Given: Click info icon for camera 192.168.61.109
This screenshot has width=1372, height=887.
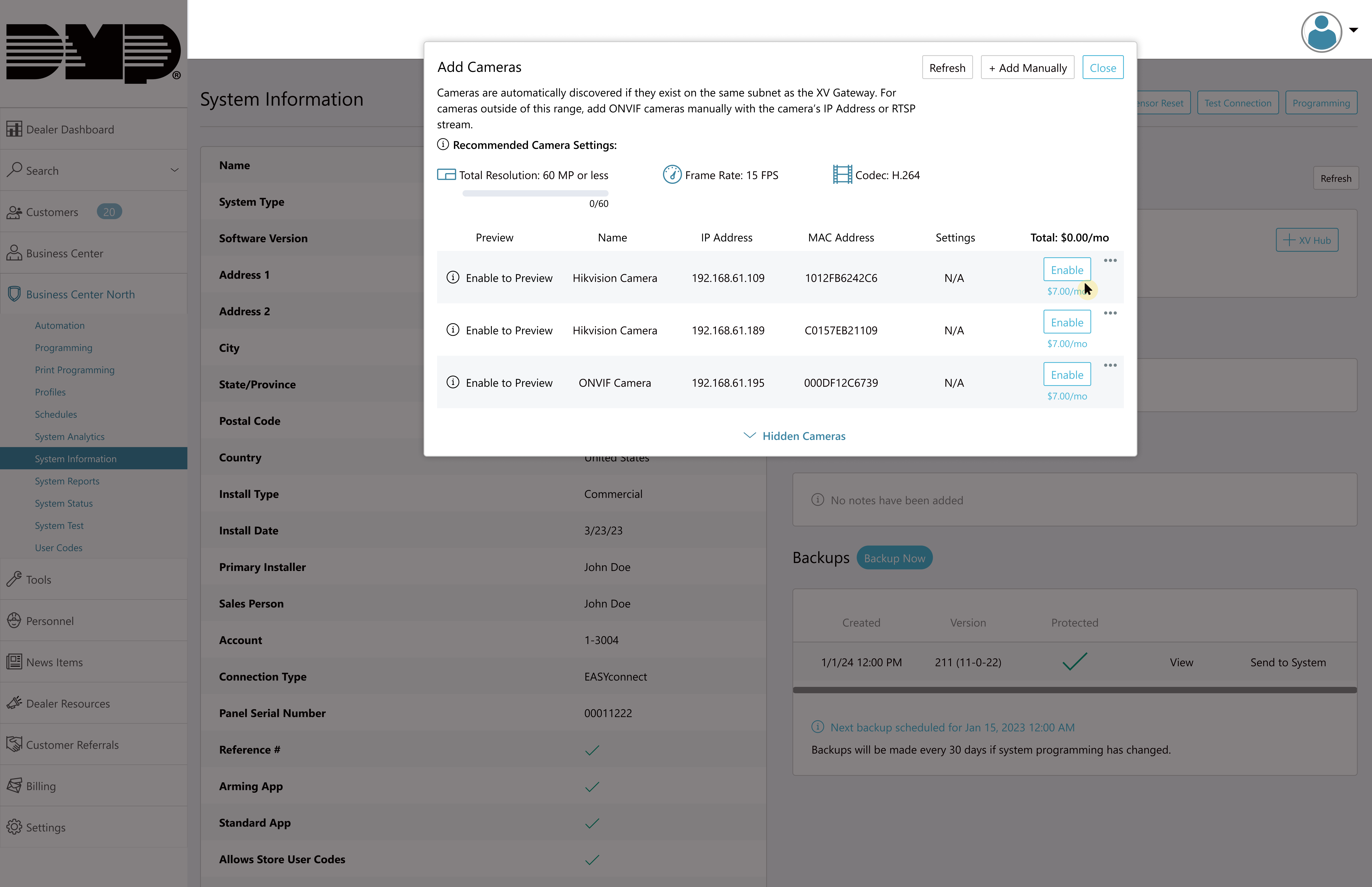Looking at the screenshot, I should [x=453, y=277].
